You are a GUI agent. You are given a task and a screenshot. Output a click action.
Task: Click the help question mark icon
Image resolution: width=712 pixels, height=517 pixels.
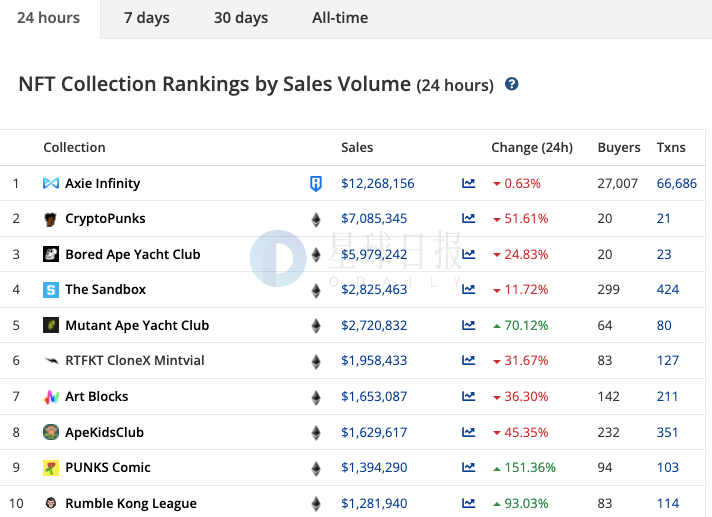(511, 84)
